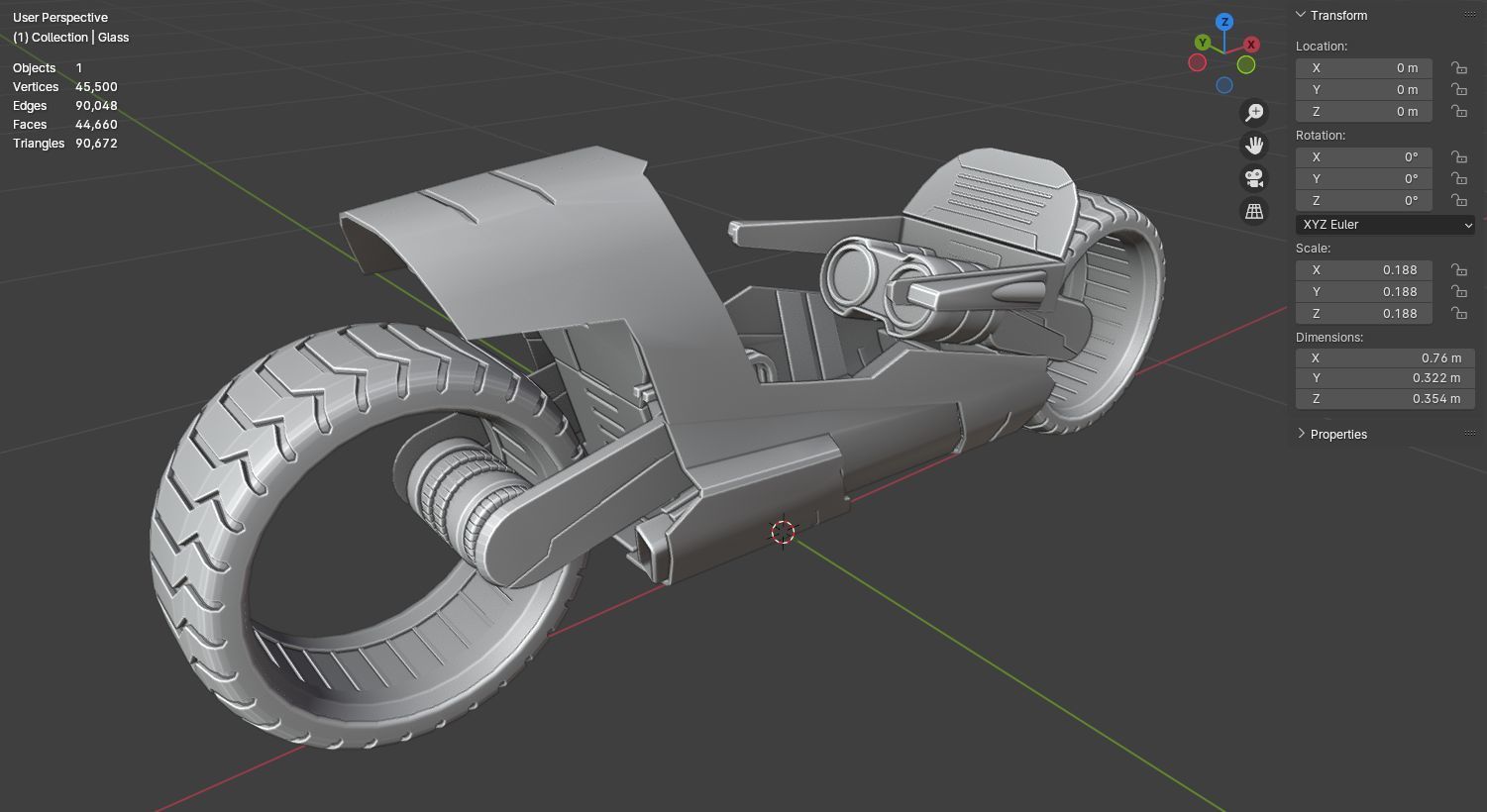Lock Scale X with padlock icon

(x=1458, y=270)
